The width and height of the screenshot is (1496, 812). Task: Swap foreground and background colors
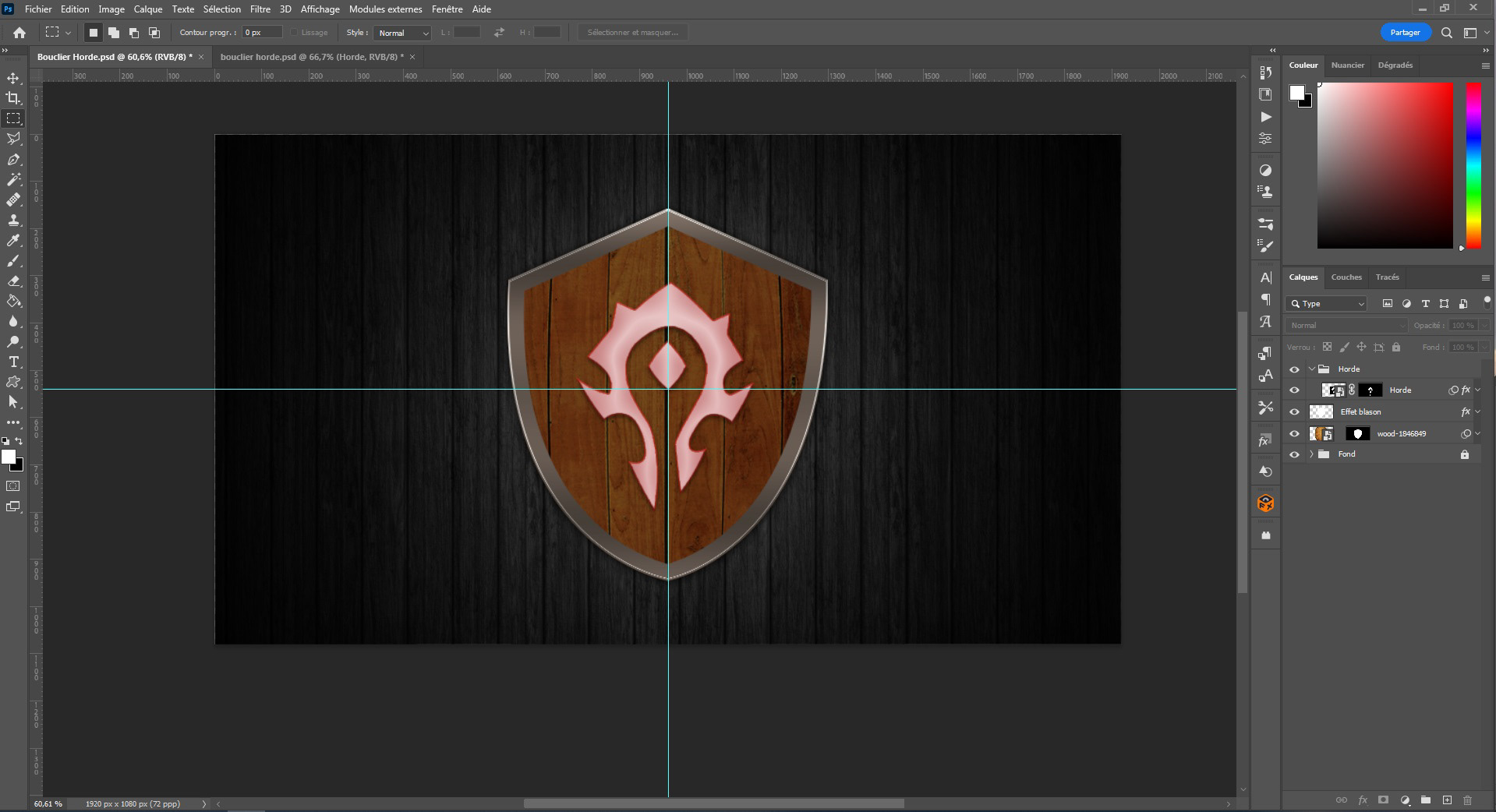[x=19, y=441]
